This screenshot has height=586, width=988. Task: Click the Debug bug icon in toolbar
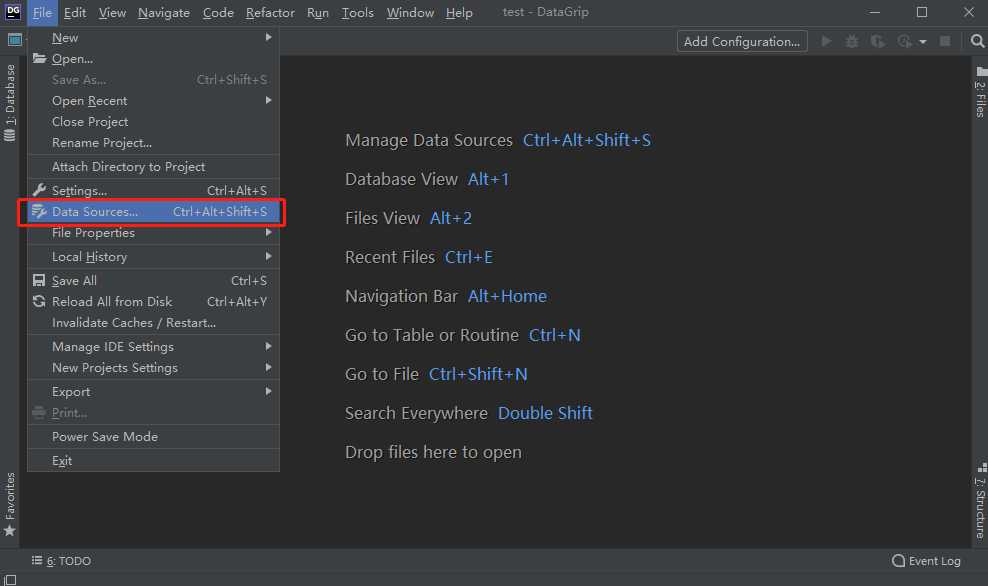point(852,41)
